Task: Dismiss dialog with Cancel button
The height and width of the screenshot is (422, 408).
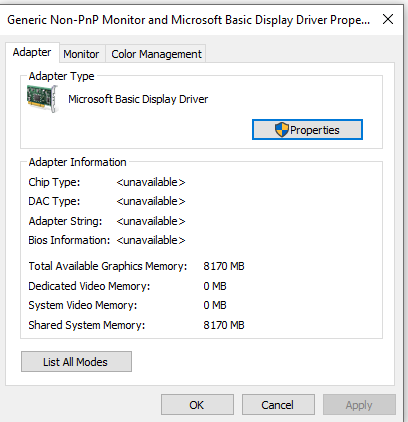Action: [278, 405]
